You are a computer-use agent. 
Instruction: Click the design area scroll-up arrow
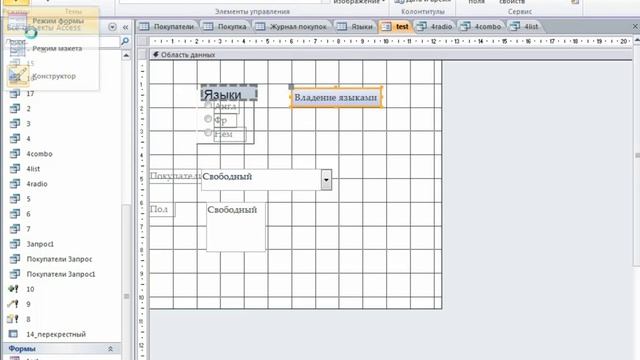point(637,40)
